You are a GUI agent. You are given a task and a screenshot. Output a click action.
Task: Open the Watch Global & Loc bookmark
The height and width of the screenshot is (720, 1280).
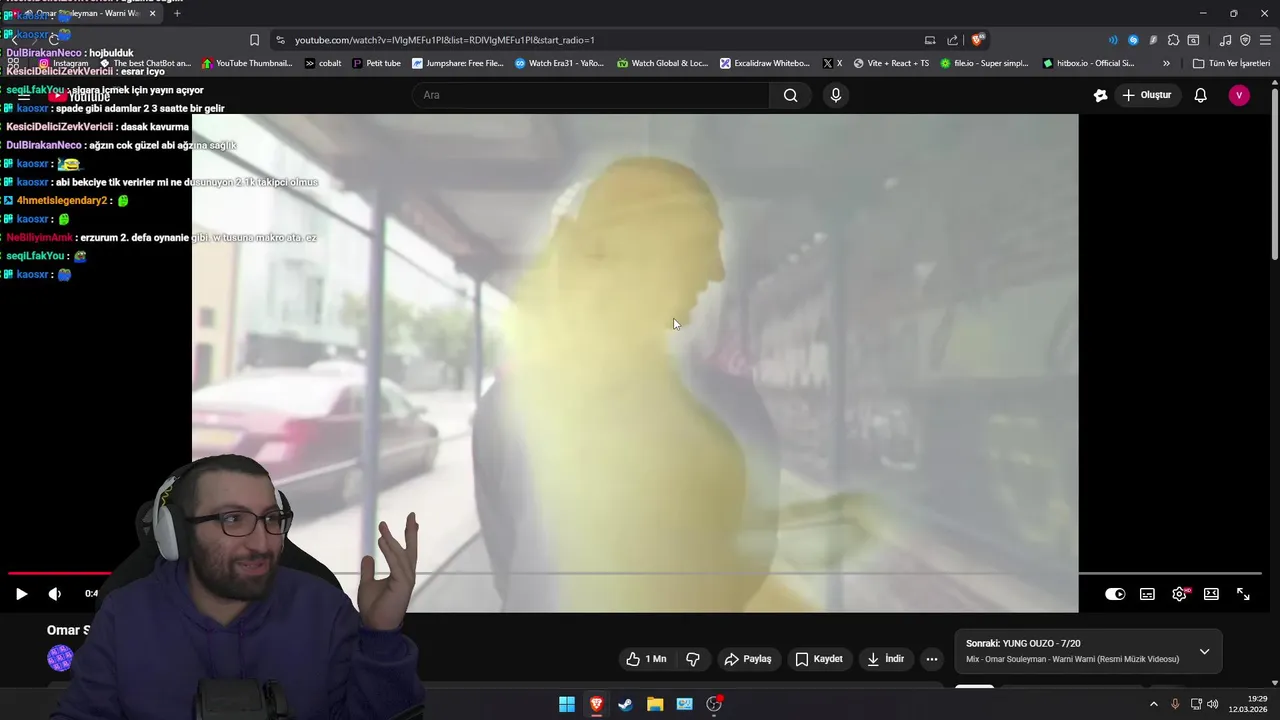(x=662, y=63)
